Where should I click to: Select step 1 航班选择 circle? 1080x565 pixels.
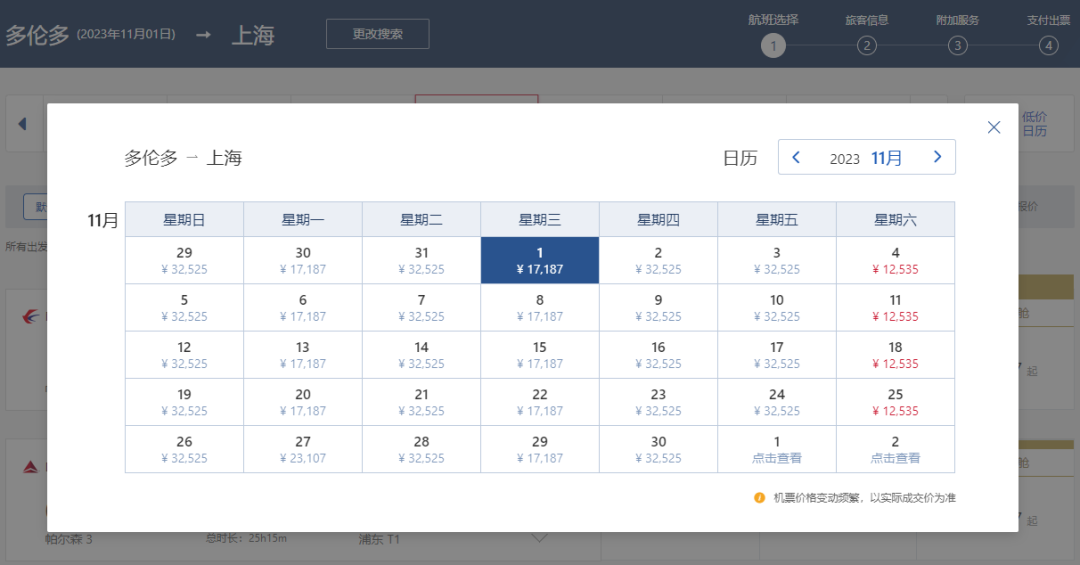pyautogui.click(x=773, y=45)
